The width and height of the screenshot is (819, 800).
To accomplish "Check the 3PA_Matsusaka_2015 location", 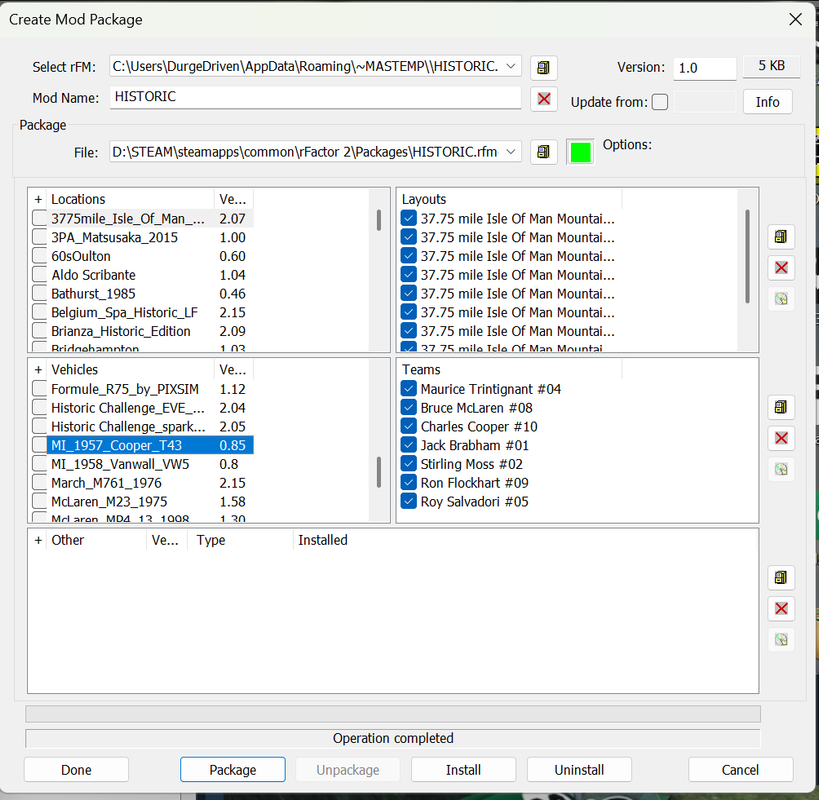I will point(40,238).
